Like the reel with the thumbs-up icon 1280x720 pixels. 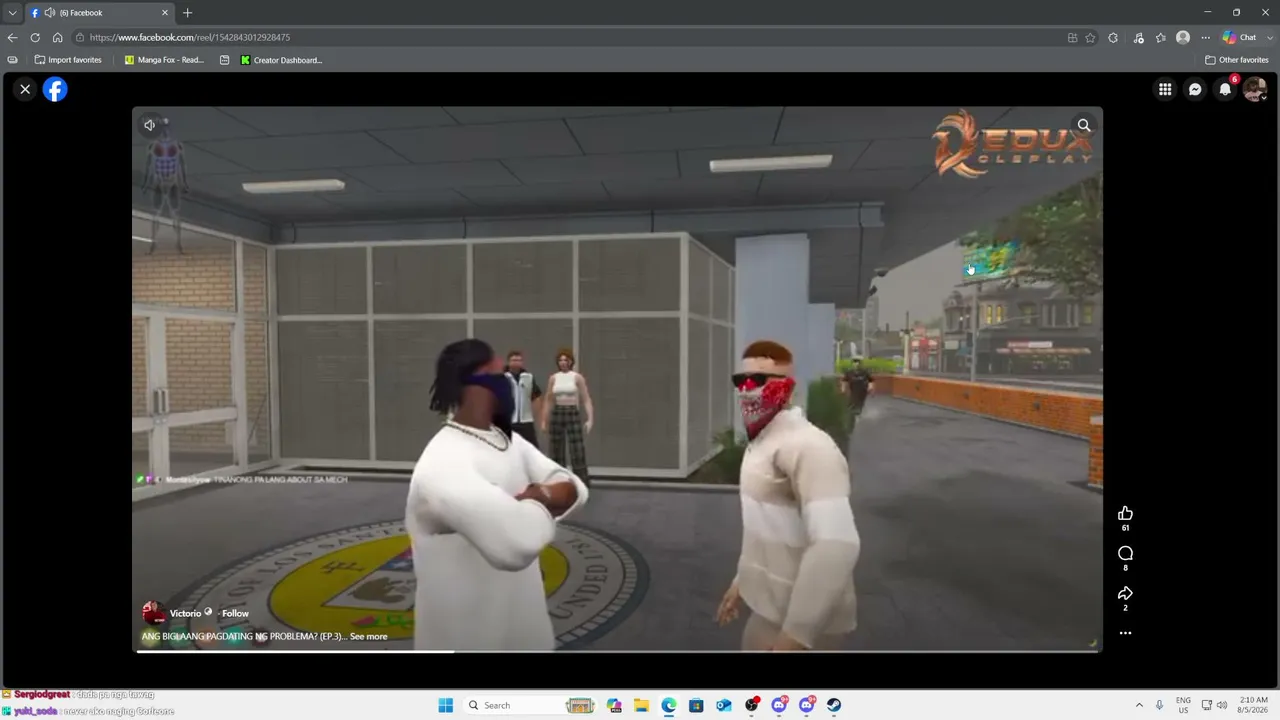point(1125,513)
